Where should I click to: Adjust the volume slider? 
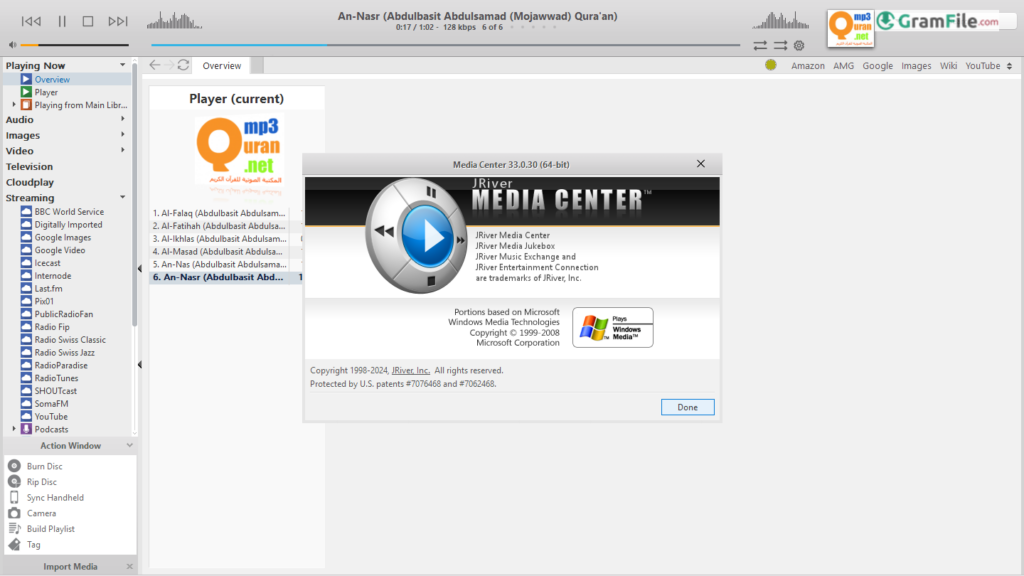coord(74,45)
